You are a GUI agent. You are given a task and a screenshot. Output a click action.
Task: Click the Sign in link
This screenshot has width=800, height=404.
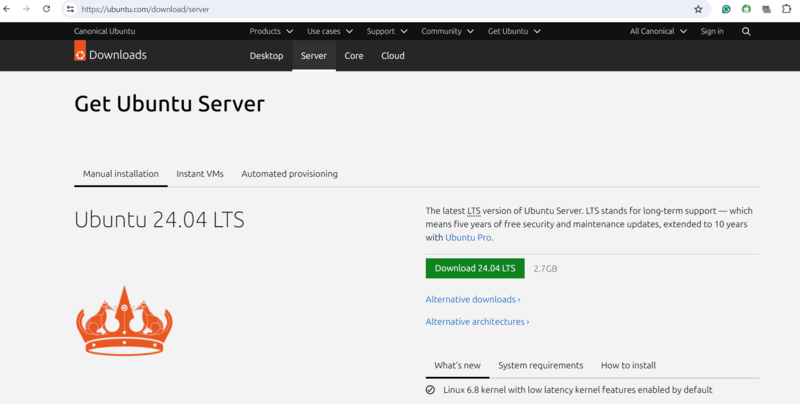tap(712, 31)
